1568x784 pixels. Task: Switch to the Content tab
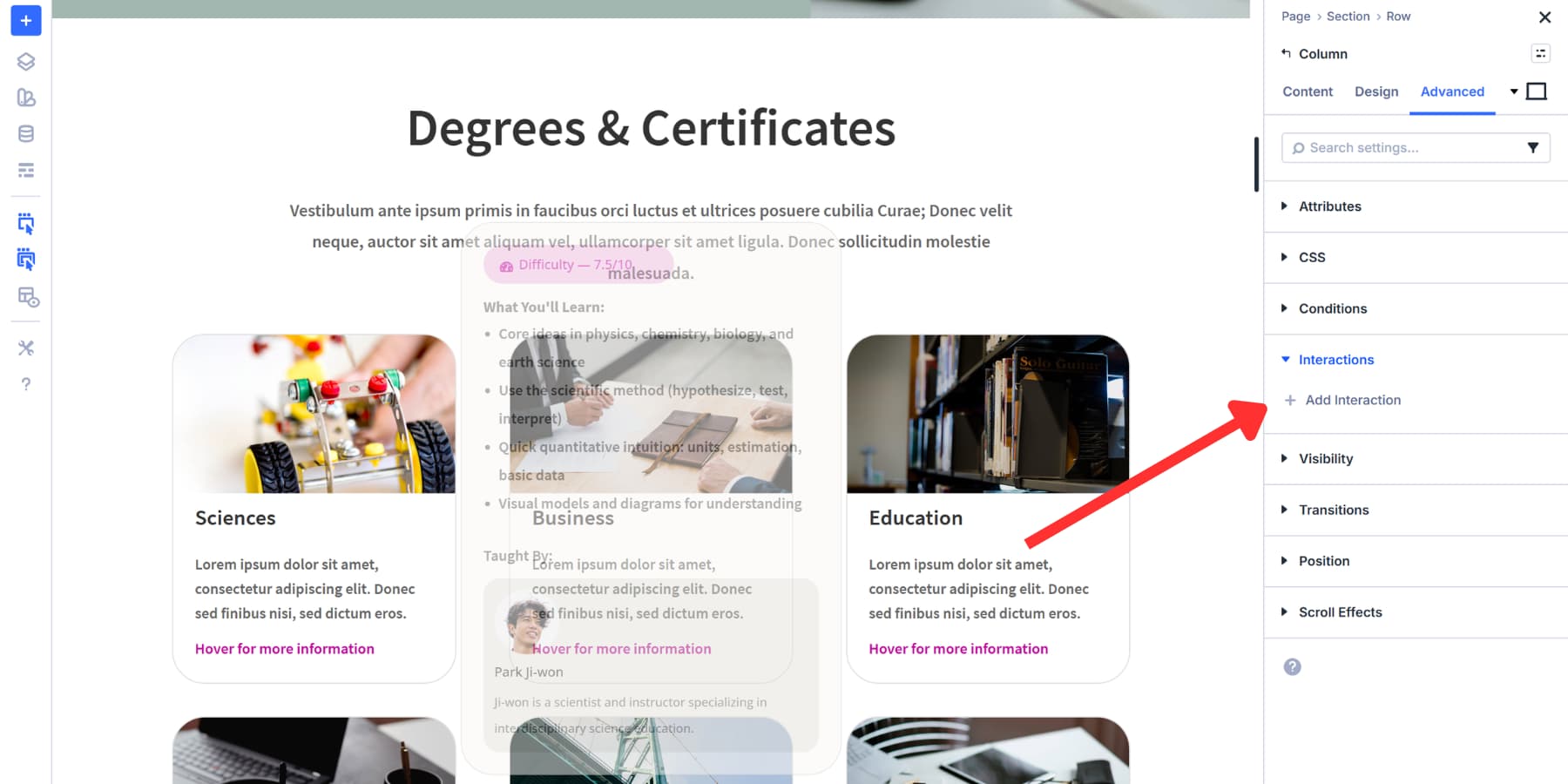(1307, 91)
